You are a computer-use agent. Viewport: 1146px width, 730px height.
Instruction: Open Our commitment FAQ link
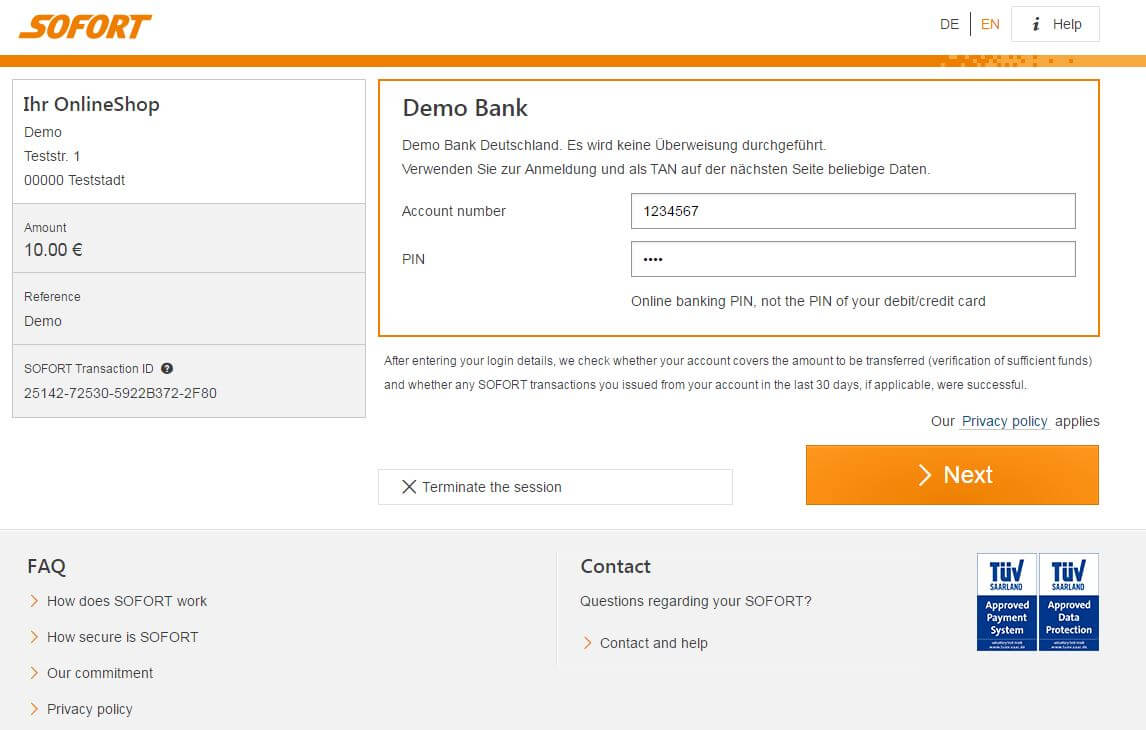point(99,673)
